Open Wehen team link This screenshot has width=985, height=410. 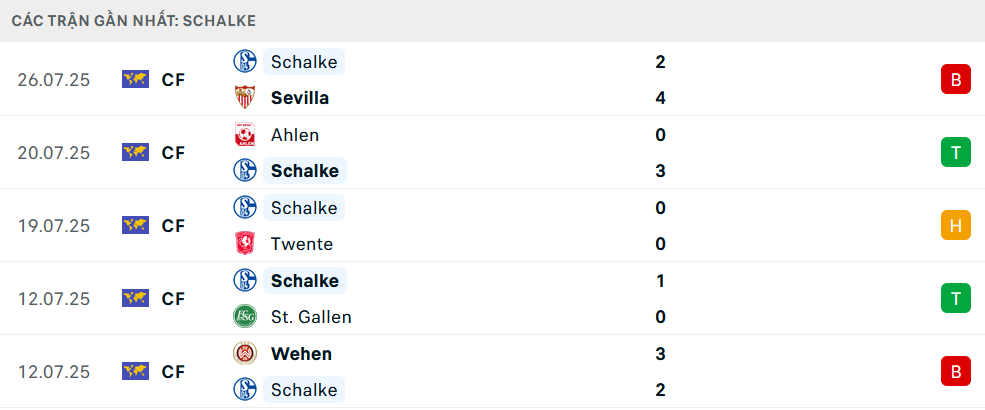click(x=301, y=353)
